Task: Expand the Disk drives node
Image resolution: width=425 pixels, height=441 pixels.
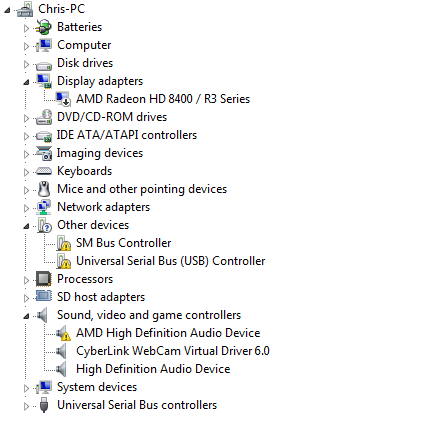Action: [26, 64]
